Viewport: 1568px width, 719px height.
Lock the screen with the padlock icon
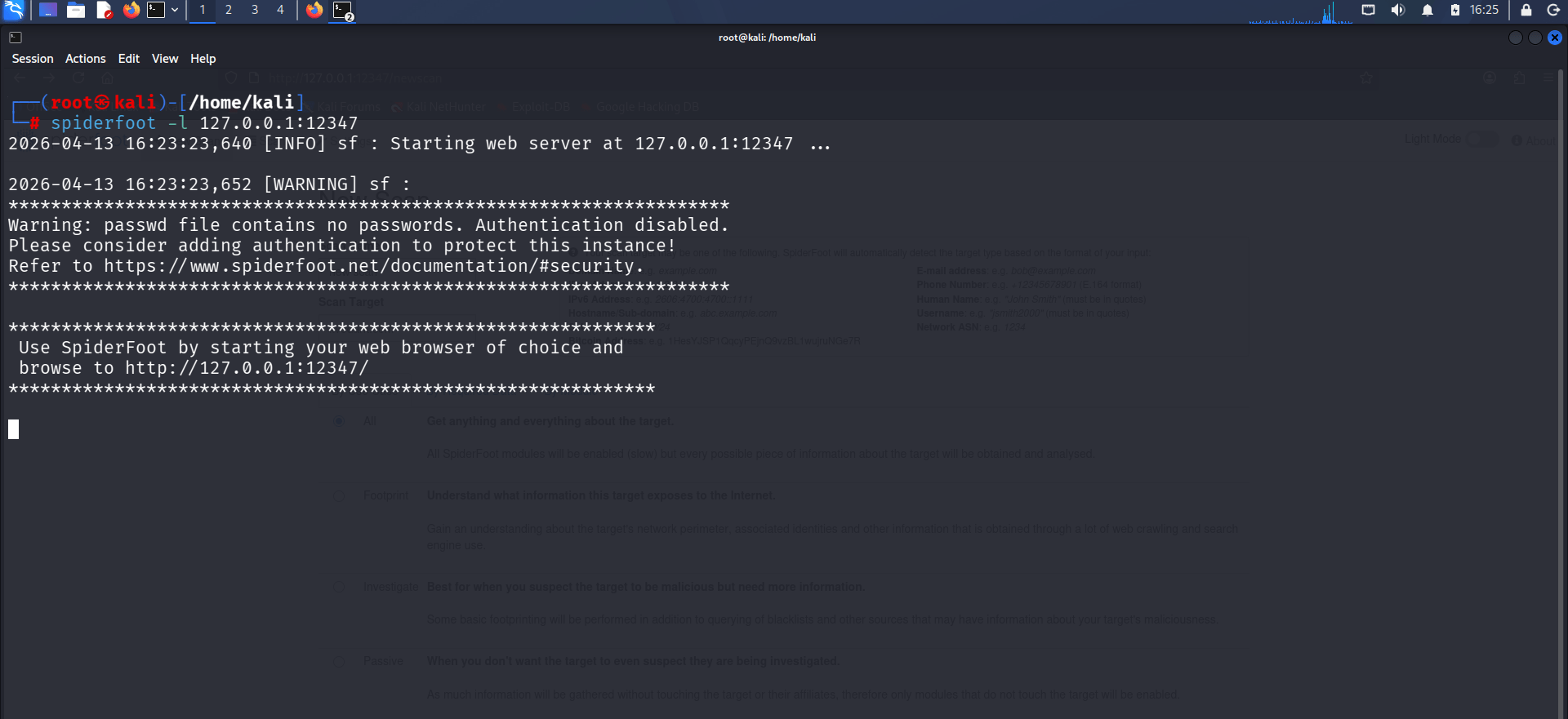1526,10
